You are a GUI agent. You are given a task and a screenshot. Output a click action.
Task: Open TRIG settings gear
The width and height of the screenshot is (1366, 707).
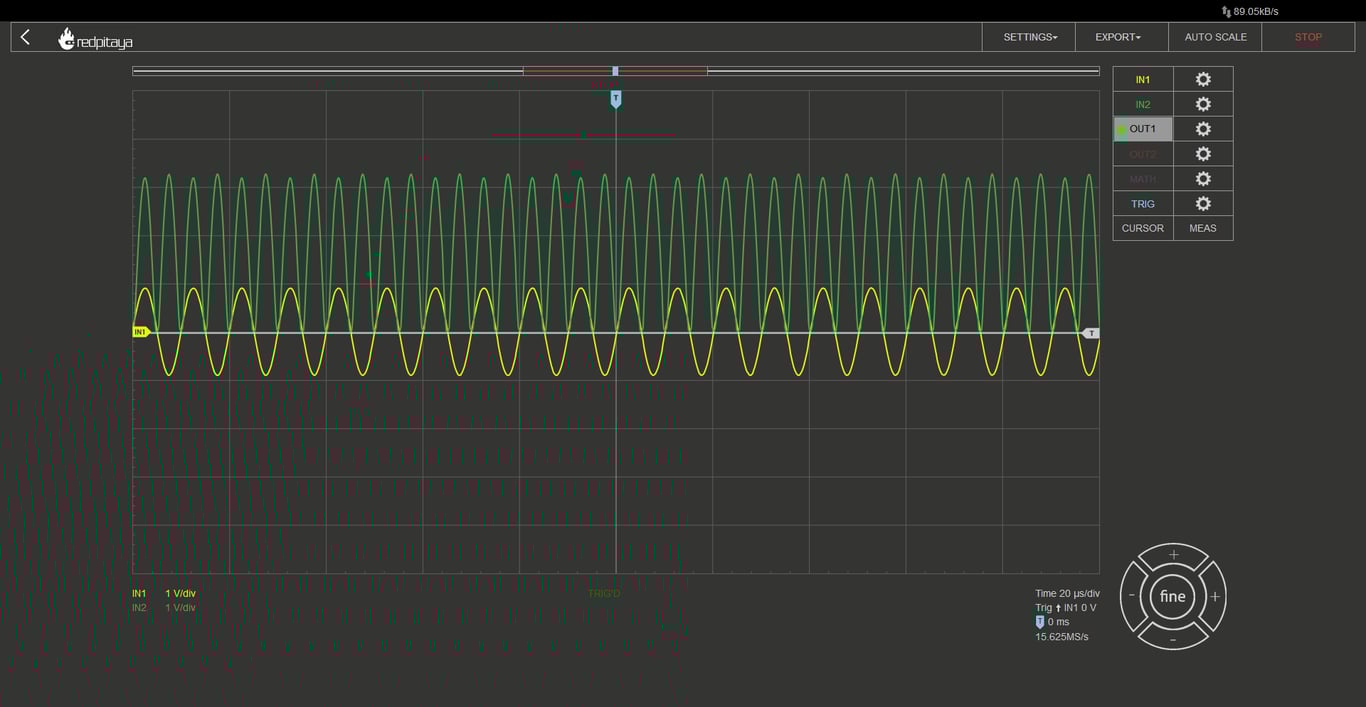(1203, 204)
